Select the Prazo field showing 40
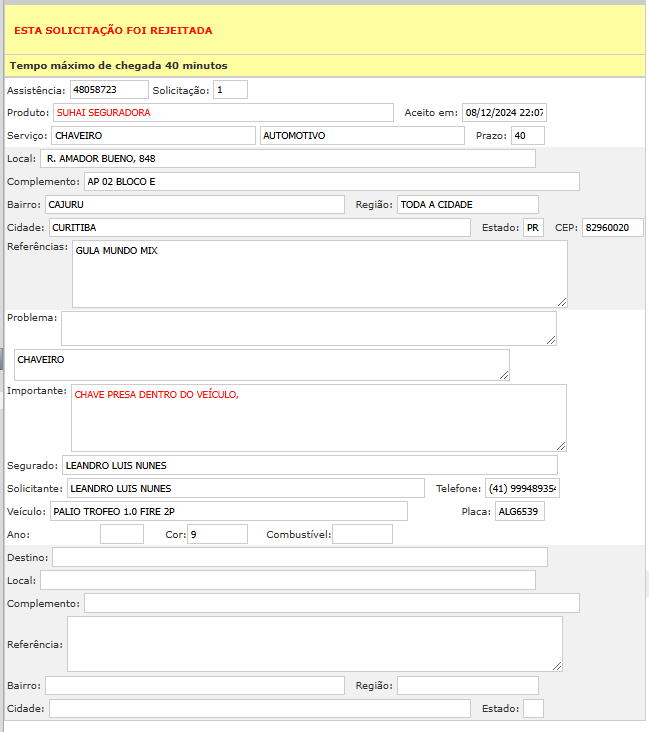 pyautogui.click(x=527, y=136)
